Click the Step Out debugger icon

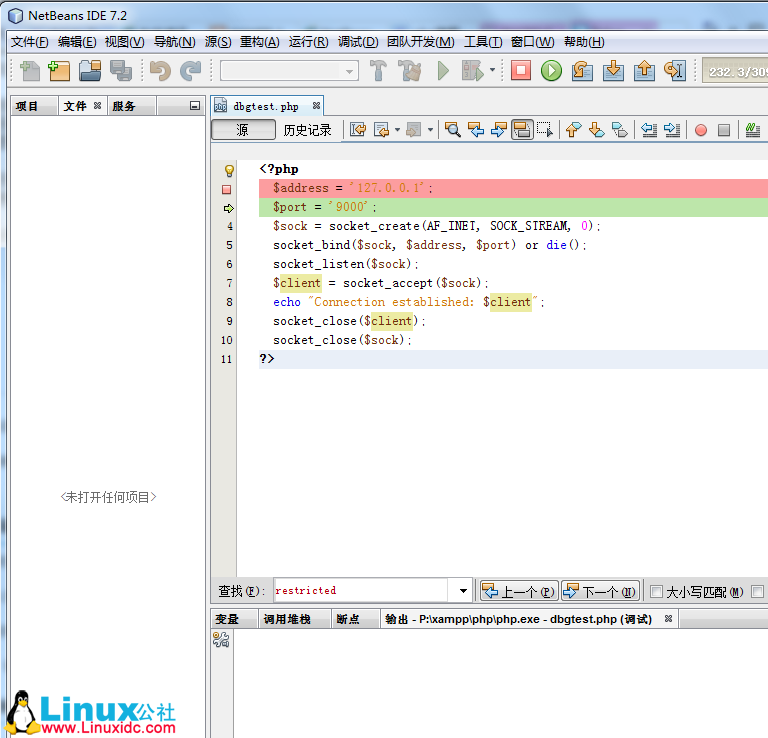click(644, 71)
